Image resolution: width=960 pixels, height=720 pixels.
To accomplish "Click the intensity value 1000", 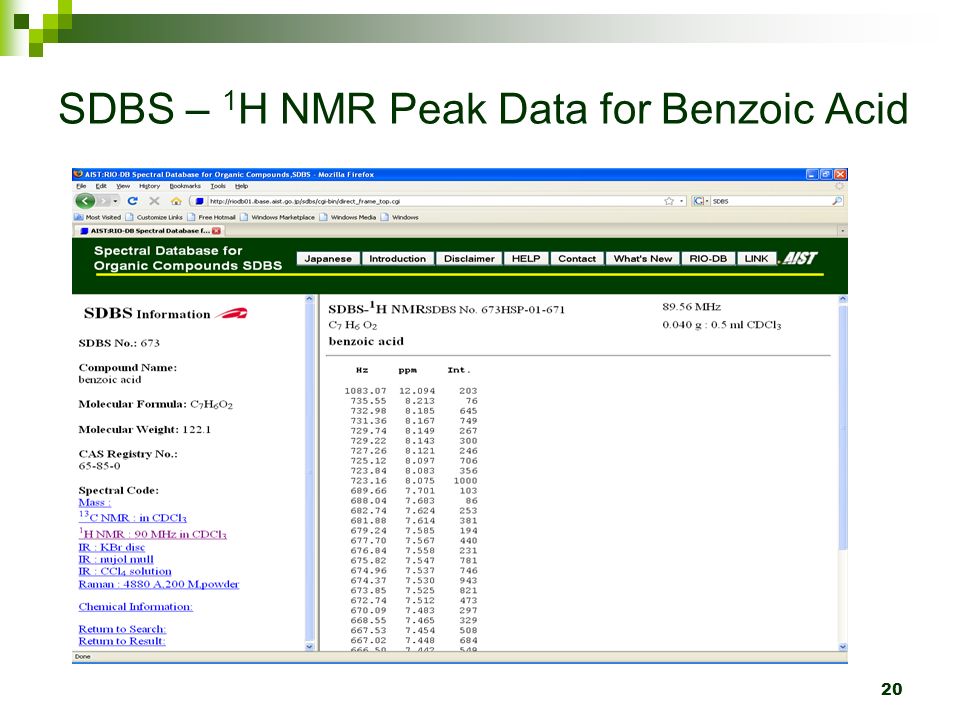I will coord(465,481).
